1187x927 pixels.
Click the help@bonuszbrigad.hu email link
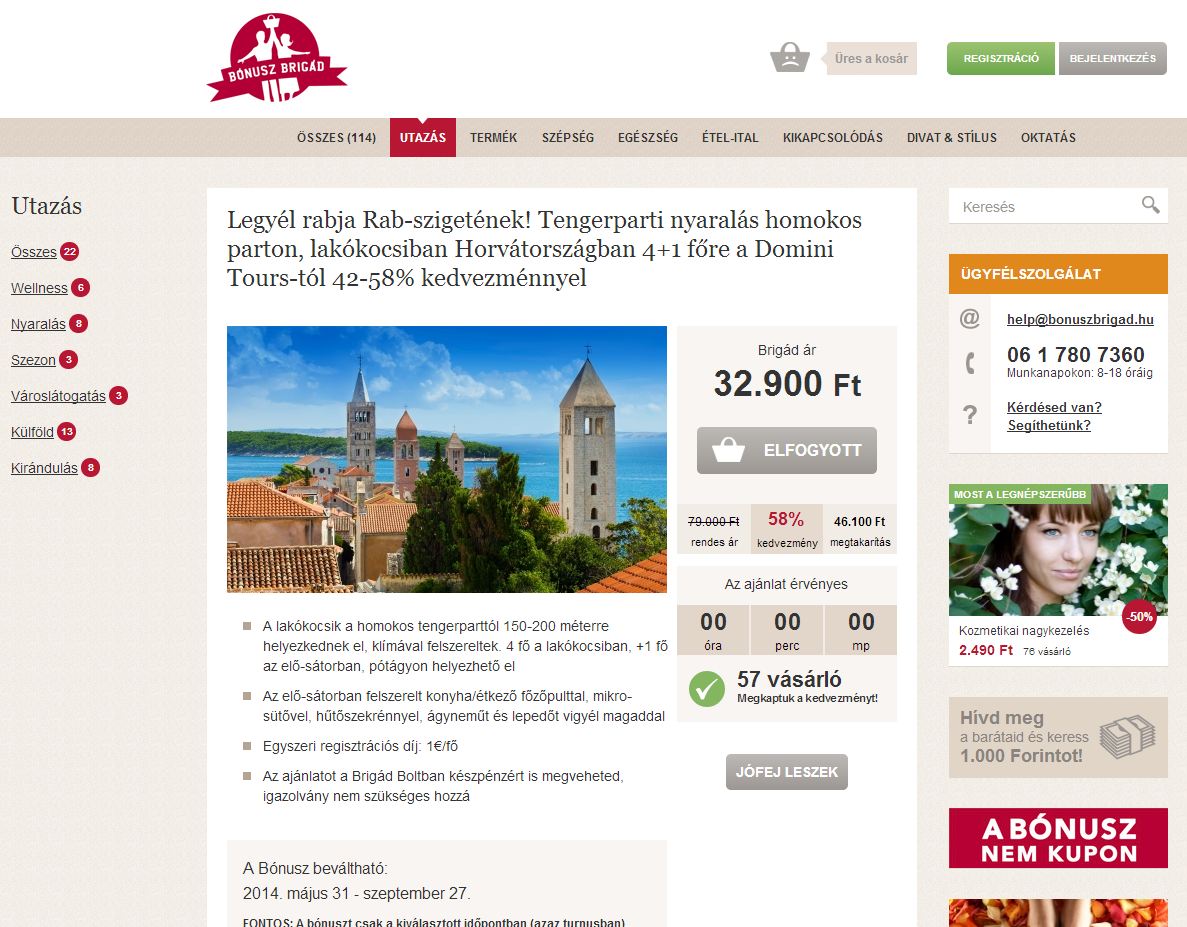[1080, 319]
